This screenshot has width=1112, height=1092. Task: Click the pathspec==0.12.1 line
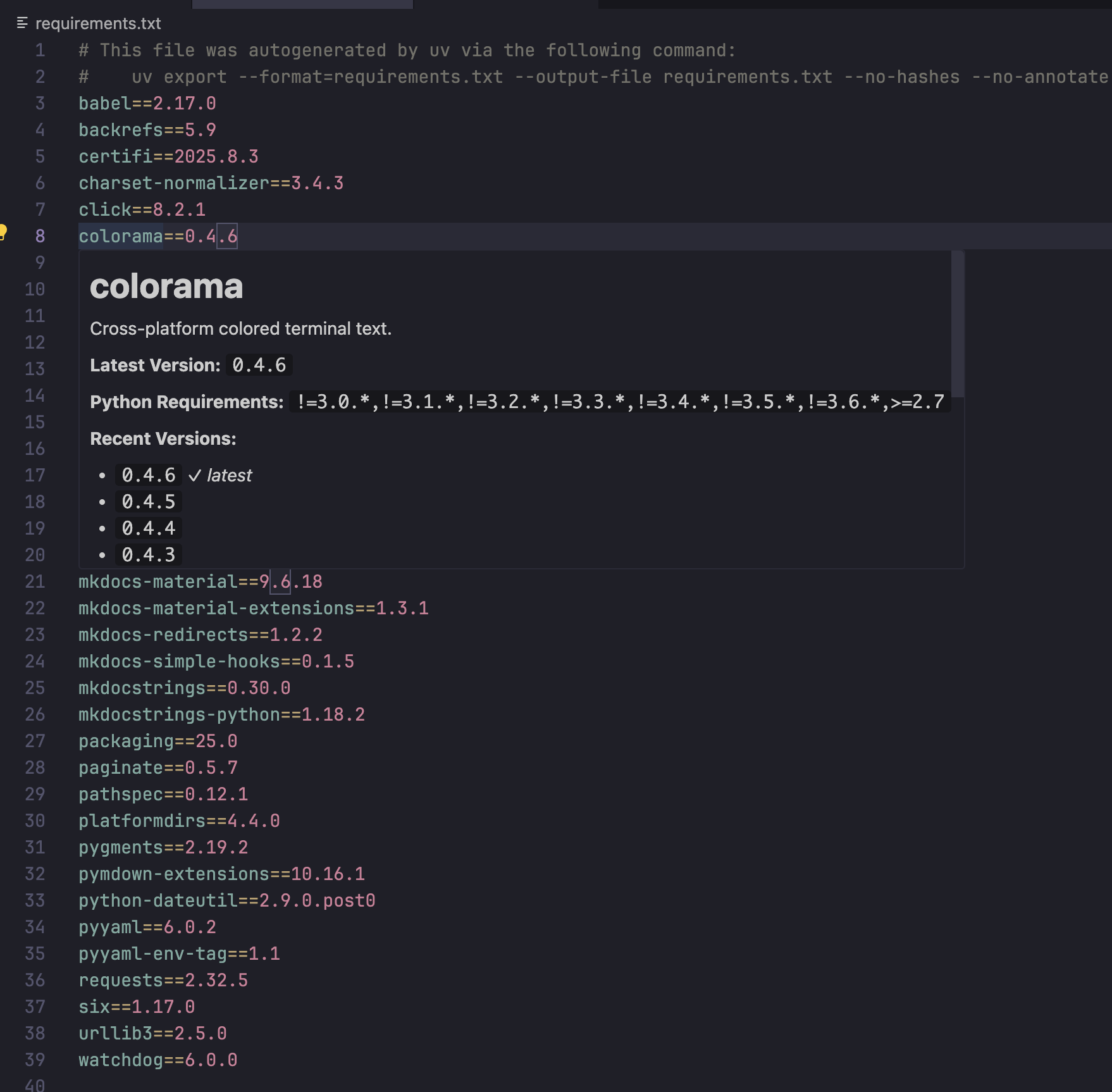click(163, 794)
